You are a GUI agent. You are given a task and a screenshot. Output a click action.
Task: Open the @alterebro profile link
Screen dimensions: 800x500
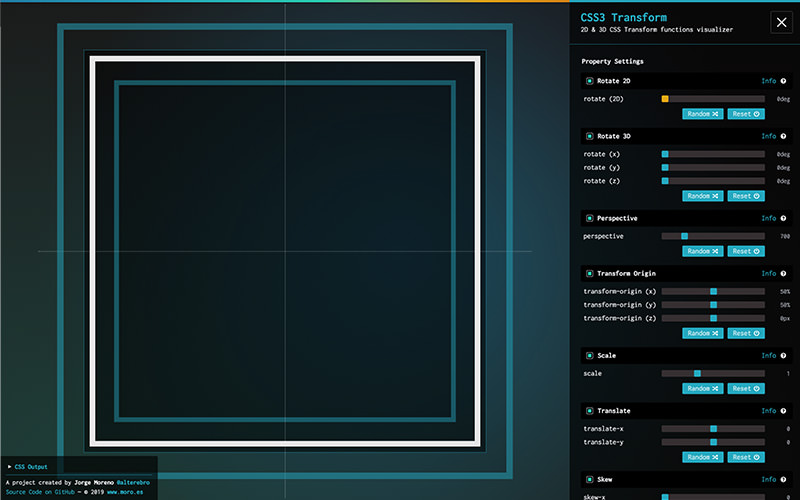(133, 482)
